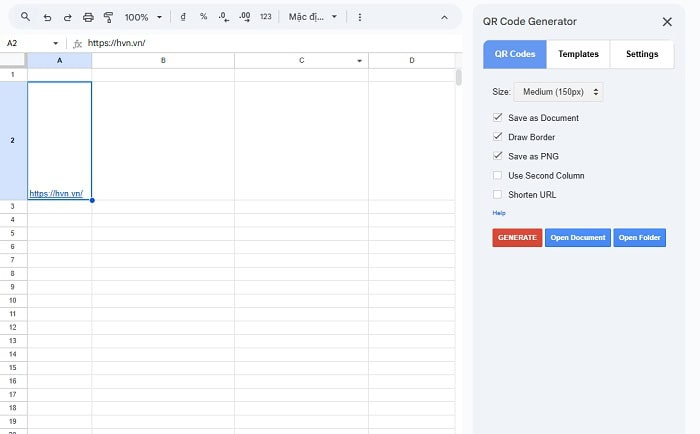
Task: Format as percent
Action: [204, 17]
